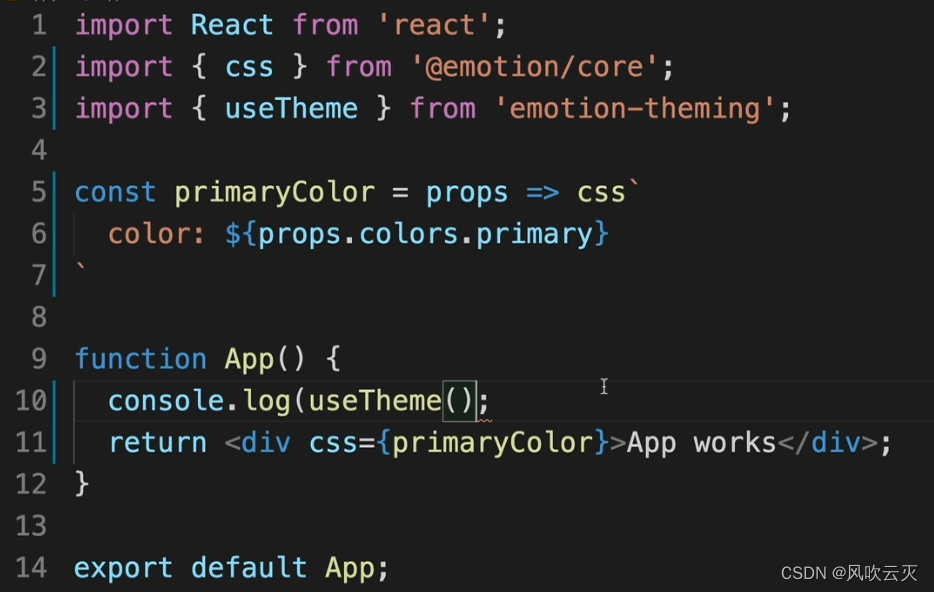The width and height of the screenshot is (934, 592).
Task: Click props.colors.primary expression
Action: (425, 234)
